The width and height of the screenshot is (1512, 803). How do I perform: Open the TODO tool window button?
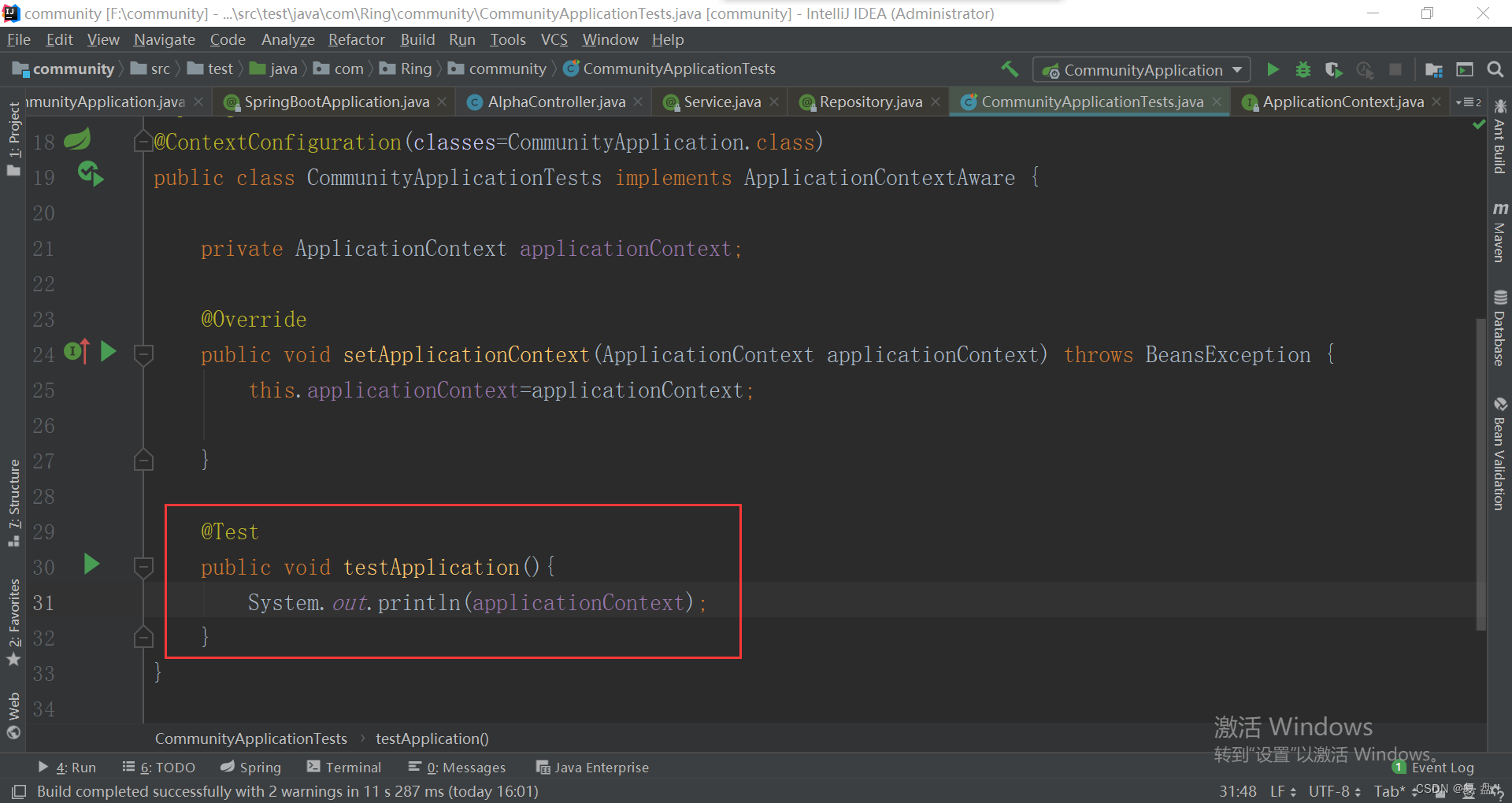159,767
